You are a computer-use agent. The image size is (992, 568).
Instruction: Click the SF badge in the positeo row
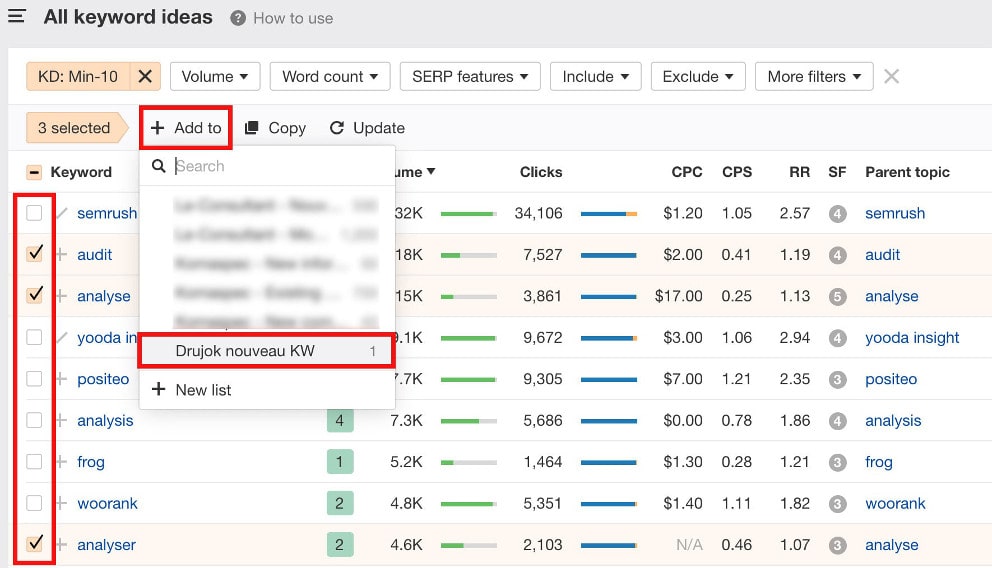(x=837, y=380)
